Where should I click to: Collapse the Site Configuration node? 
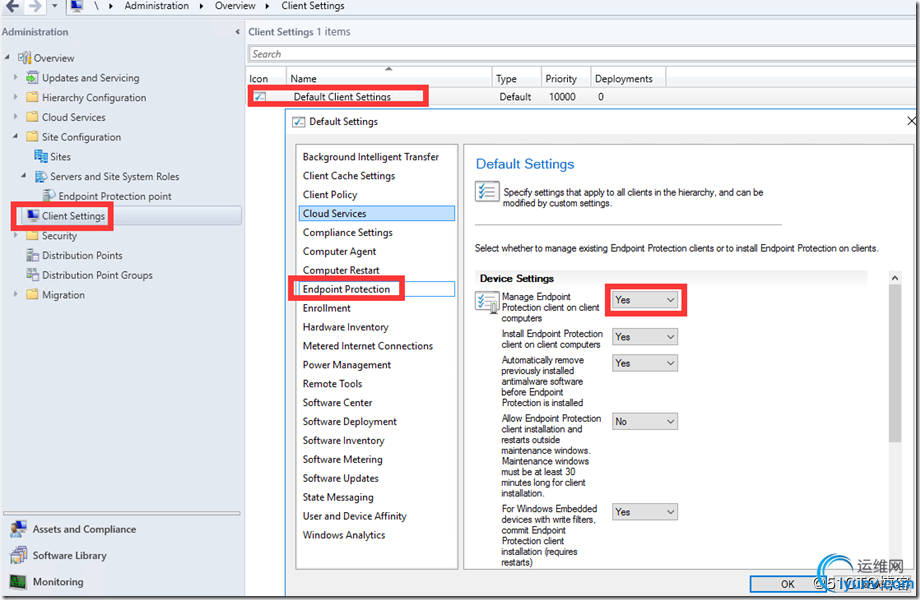15,136
